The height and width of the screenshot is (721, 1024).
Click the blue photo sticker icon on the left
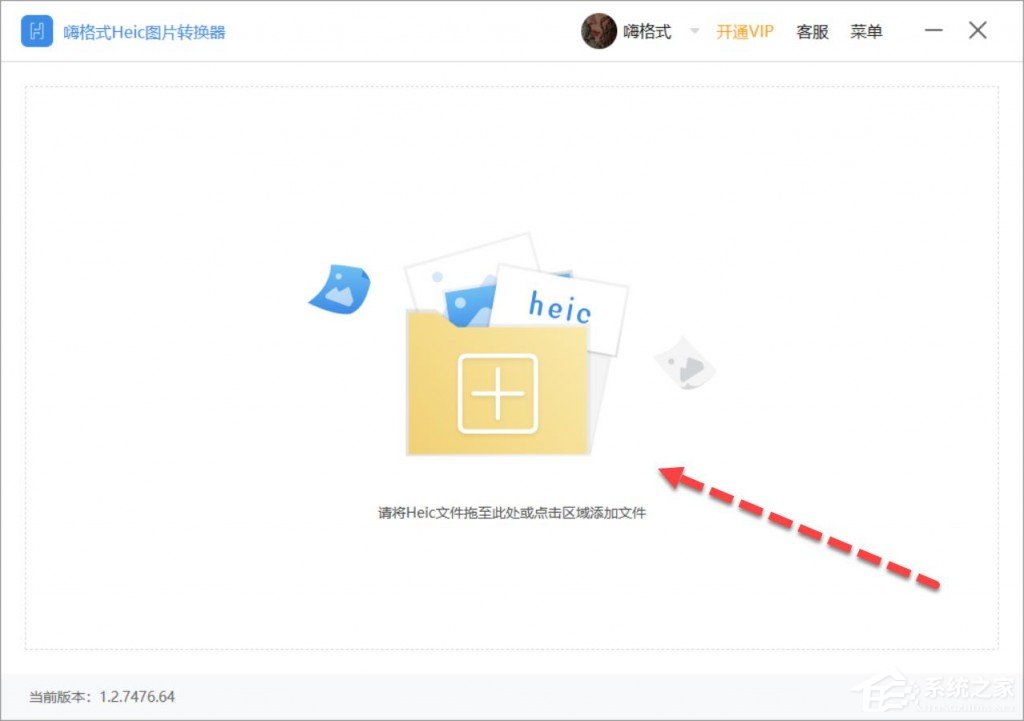pos(341,290)
